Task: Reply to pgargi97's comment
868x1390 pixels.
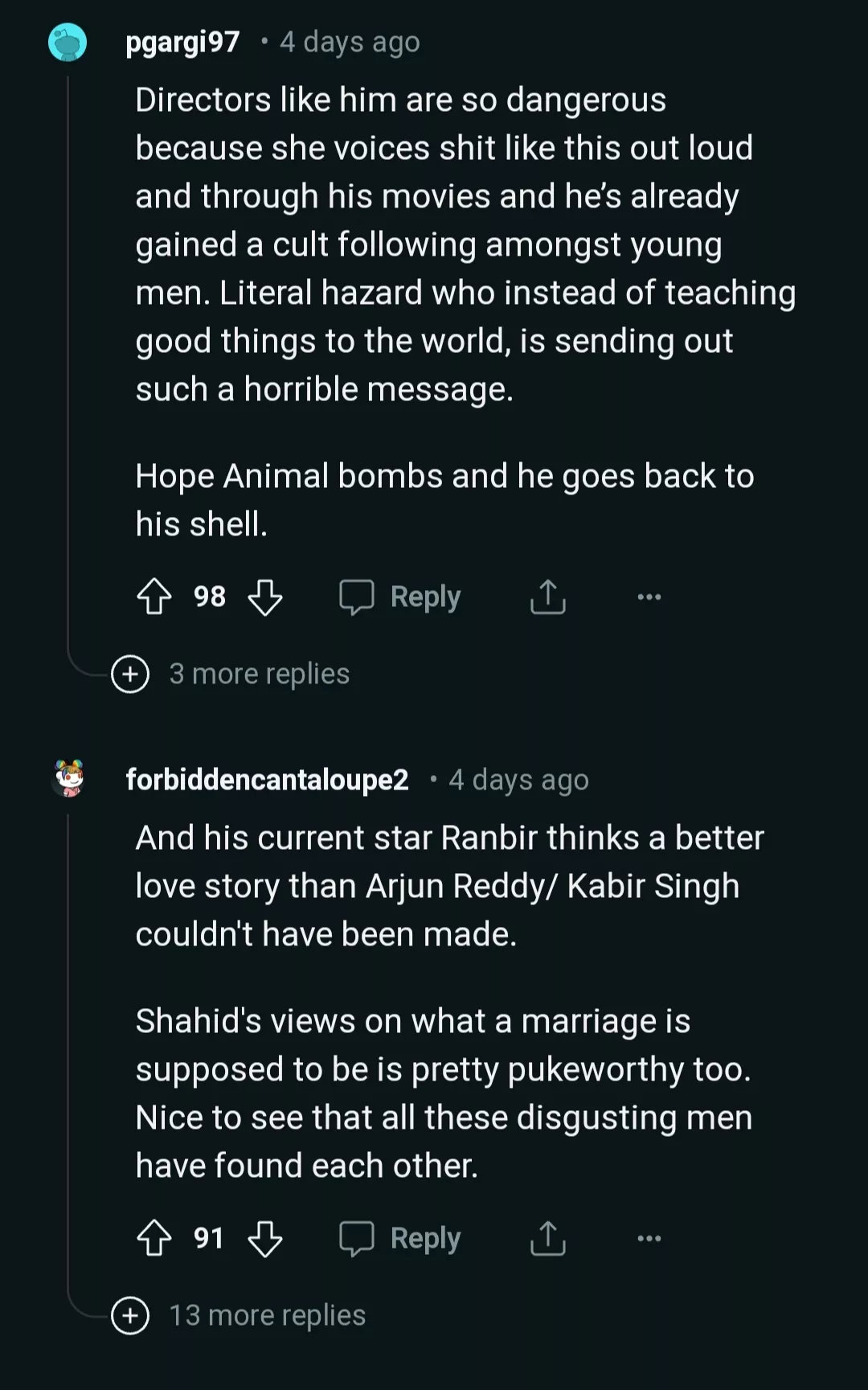Action: 400,597
